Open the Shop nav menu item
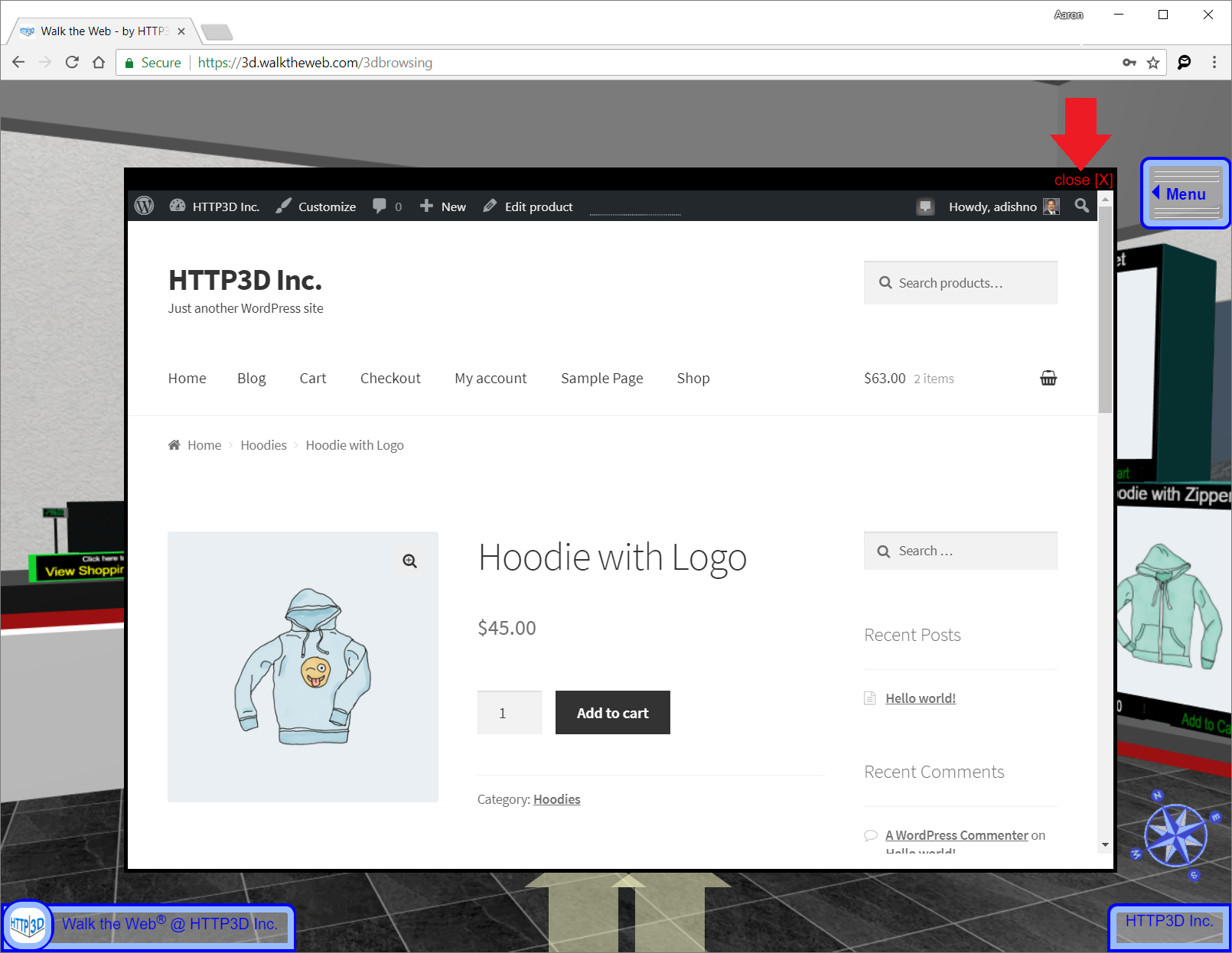1232x953 pixels. point(693,379)
